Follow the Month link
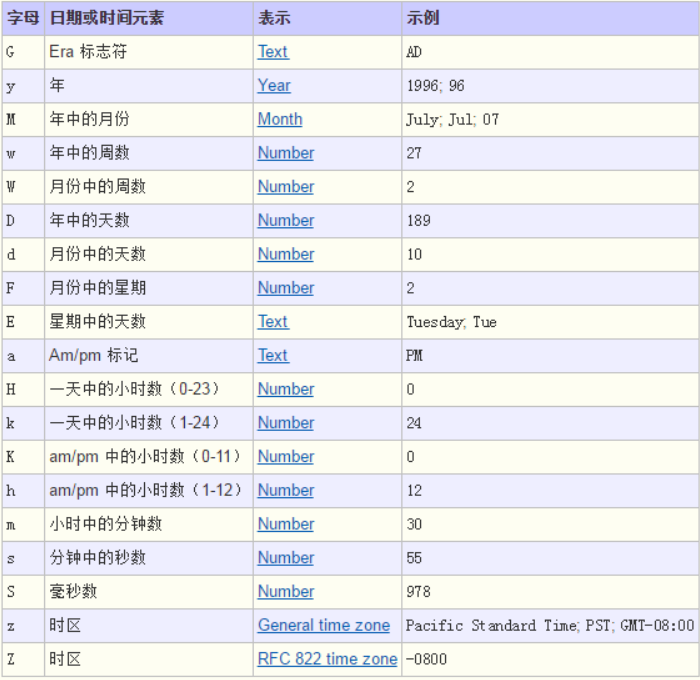Image resolution: width=700 pixels, height=680 pixels. click(x=280, y=119)
